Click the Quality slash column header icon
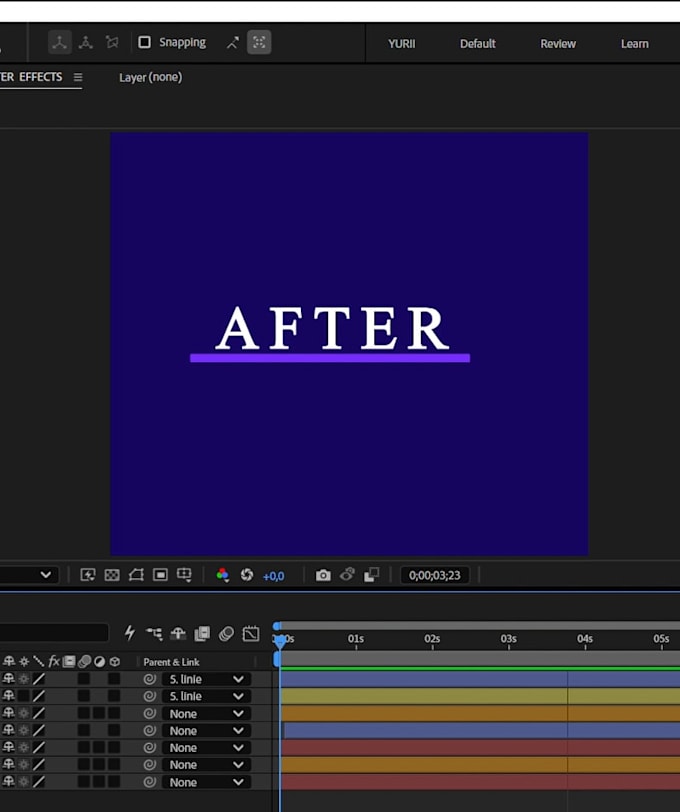Viewport: 680px width, 812px height. [x=39, y=661]
